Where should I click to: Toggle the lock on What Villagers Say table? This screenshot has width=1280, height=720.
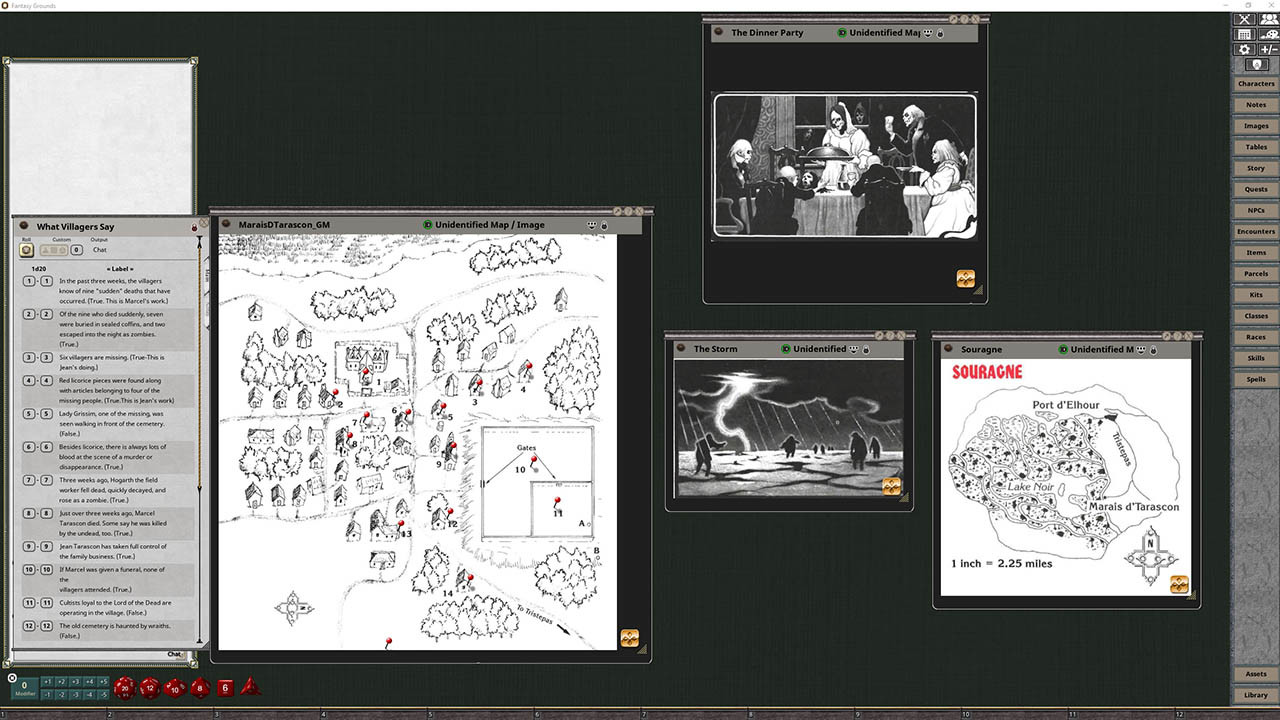pyautogui.click(x=194, y=228)
